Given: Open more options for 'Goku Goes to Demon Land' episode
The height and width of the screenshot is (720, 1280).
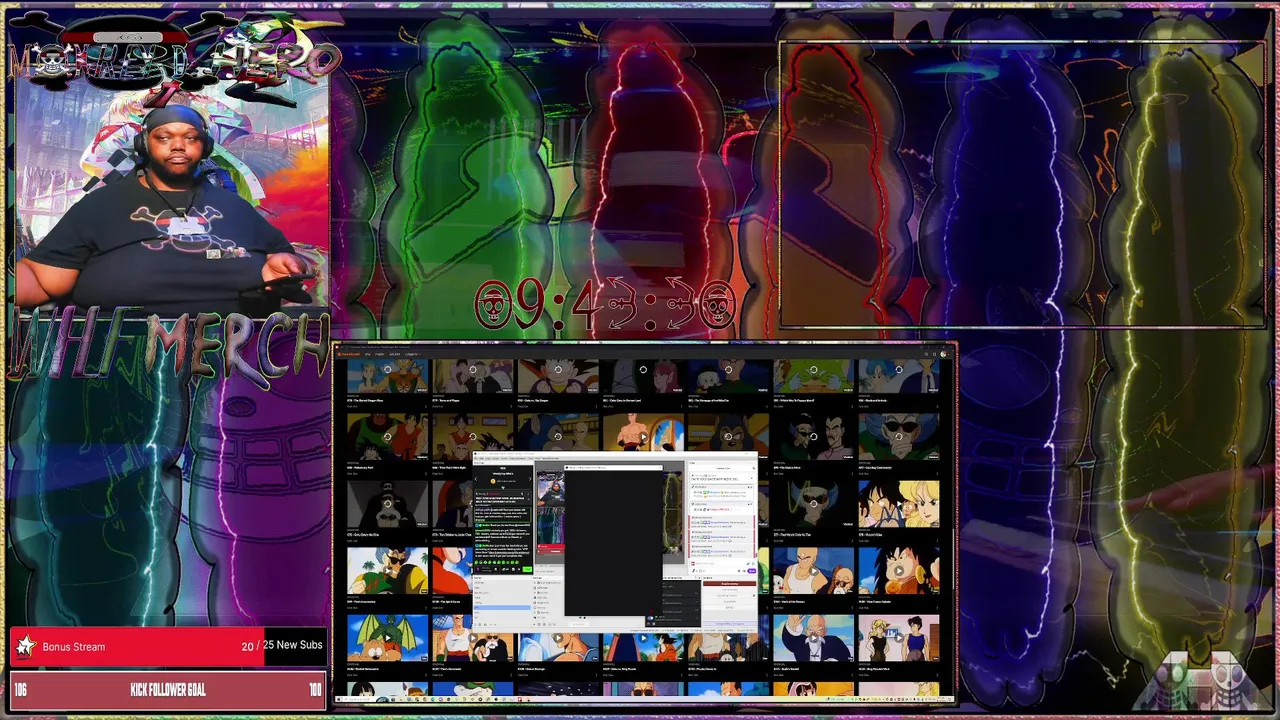Looking at the screenshot, I should [x=681, y=406].
